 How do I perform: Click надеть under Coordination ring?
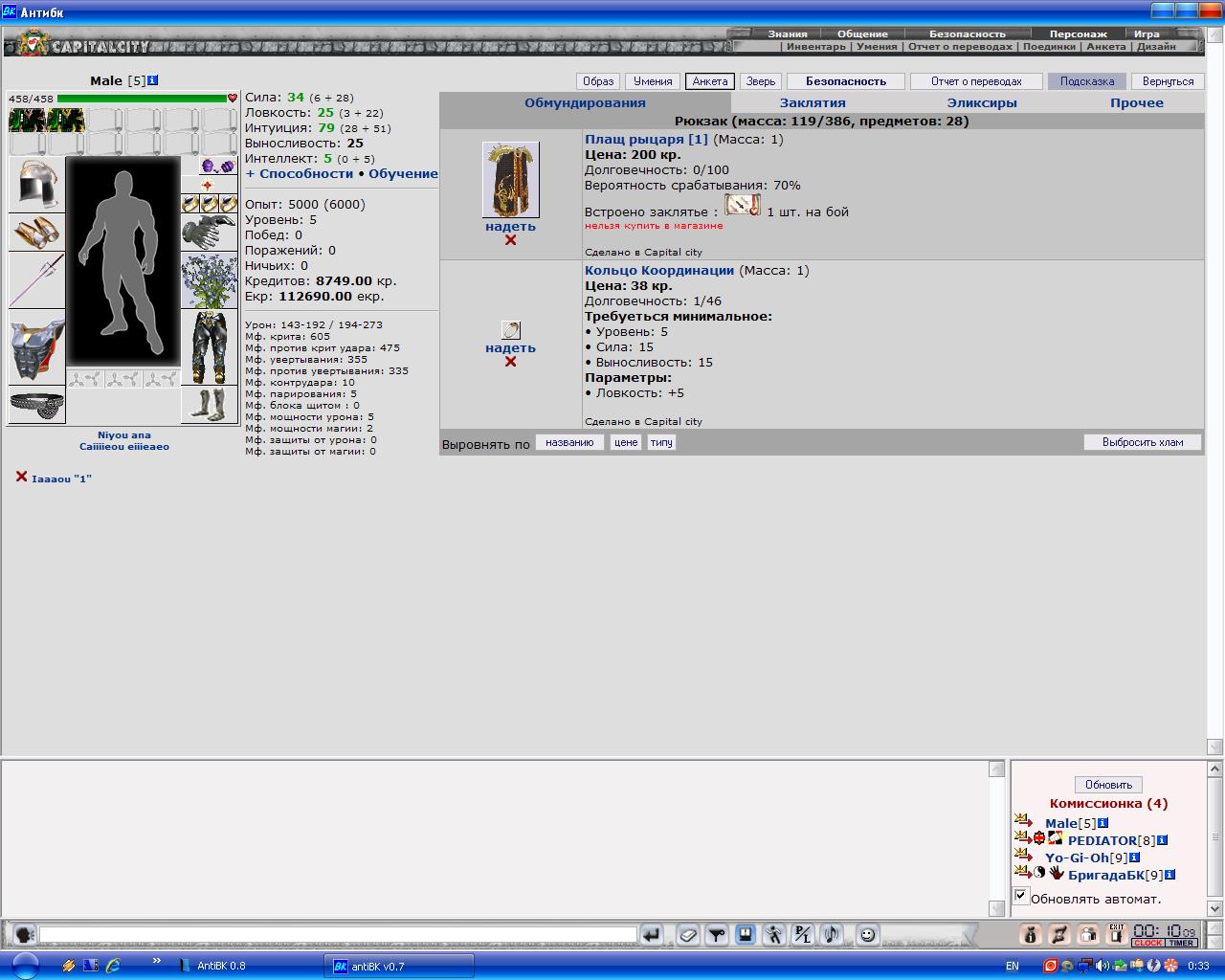pos(510,348)
